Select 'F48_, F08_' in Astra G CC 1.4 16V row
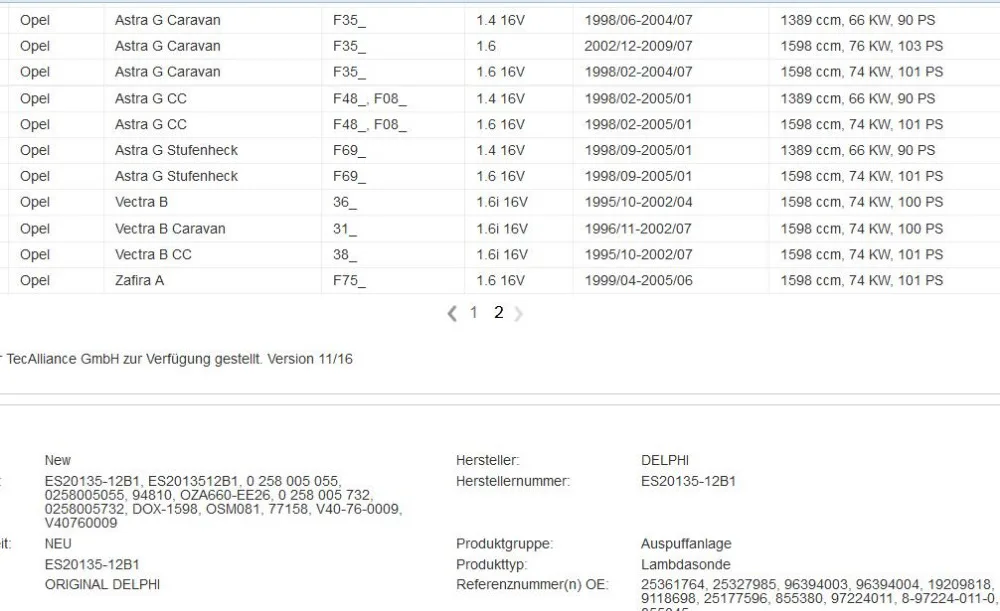Screen dimensions: 1000x611 370,99
